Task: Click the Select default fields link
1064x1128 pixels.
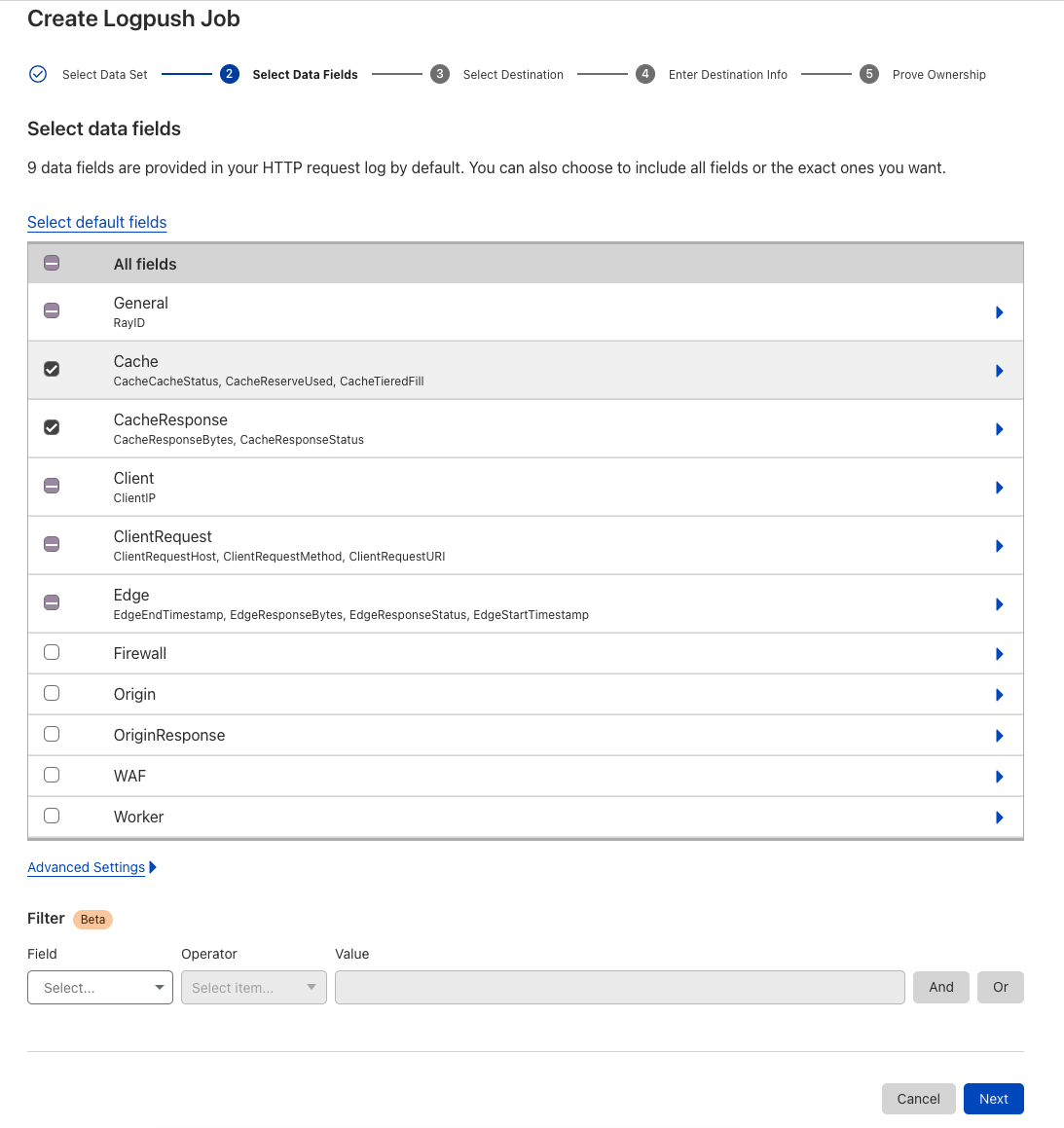Action: (x=96, y=222)
